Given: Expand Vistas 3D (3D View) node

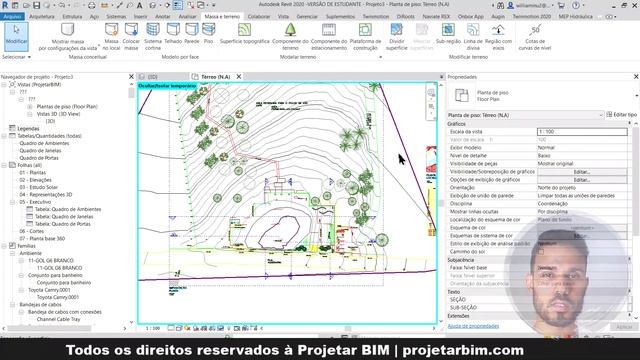Looking at the screenshot, I should point(30,114).
